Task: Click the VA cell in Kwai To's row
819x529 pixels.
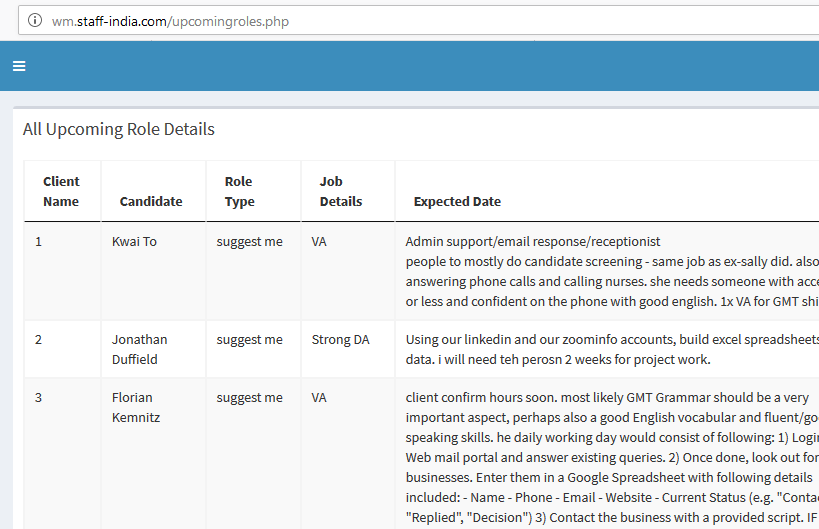Action: 320,241
